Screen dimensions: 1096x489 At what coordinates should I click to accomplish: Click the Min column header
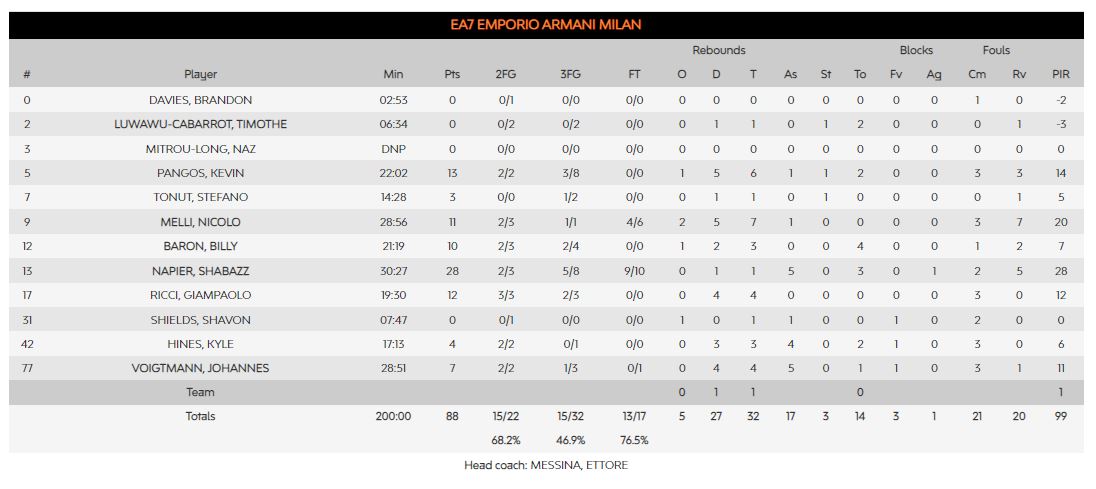(394, 75)
